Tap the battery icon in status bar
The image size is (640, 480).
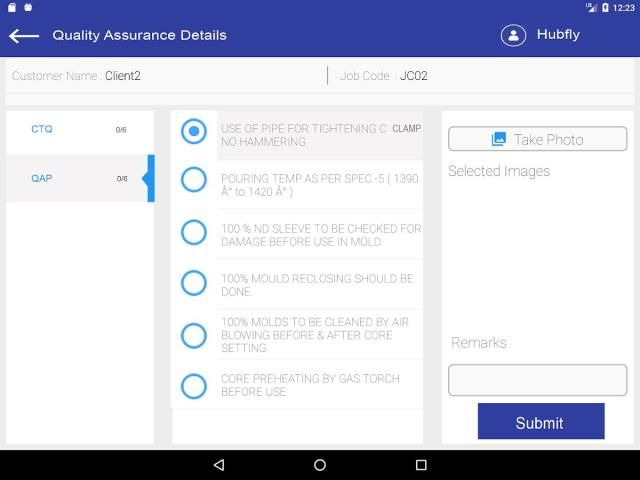point(605,7)
